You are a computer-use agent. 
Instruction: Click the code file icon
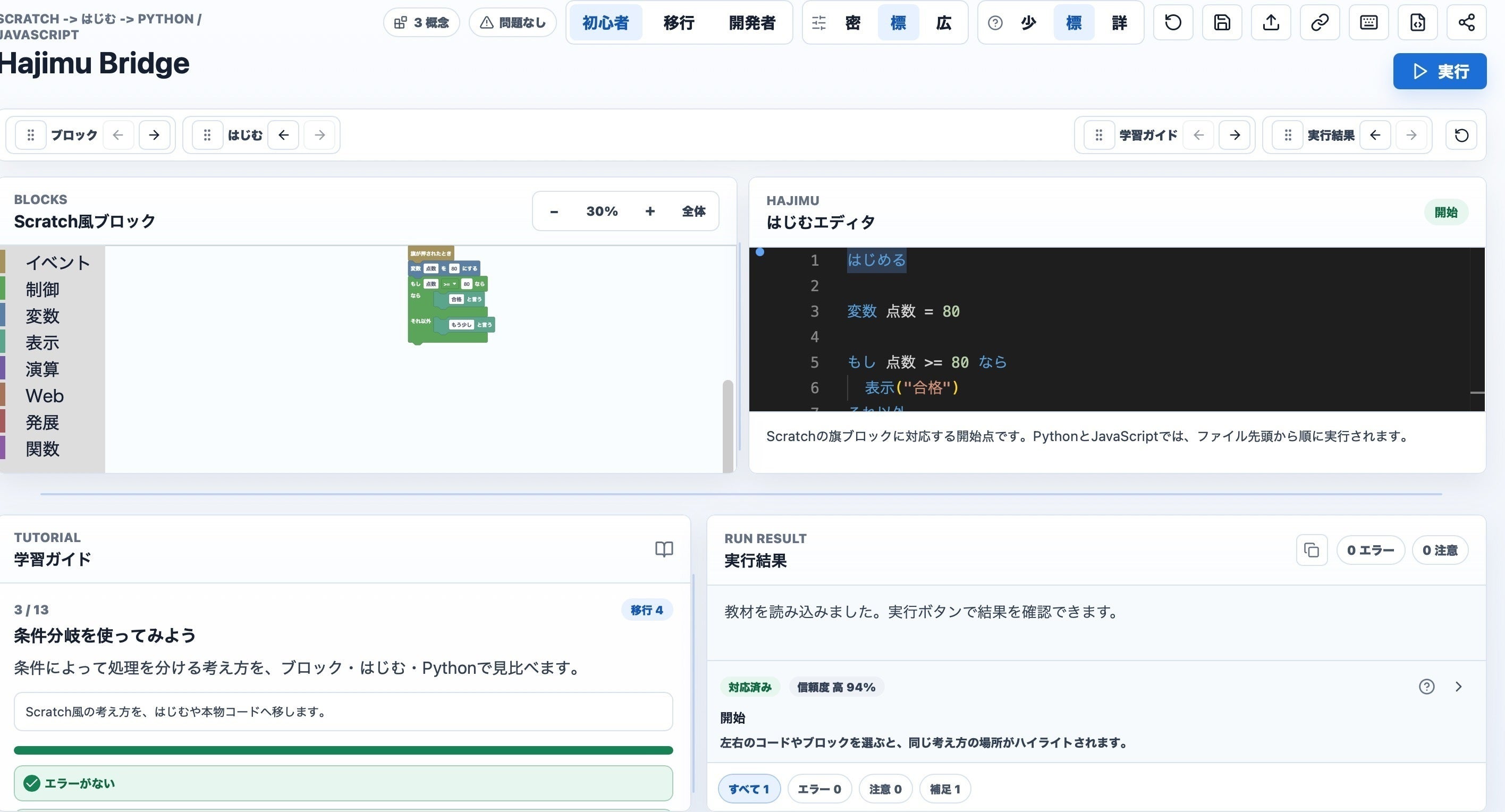pos(1417,23)
